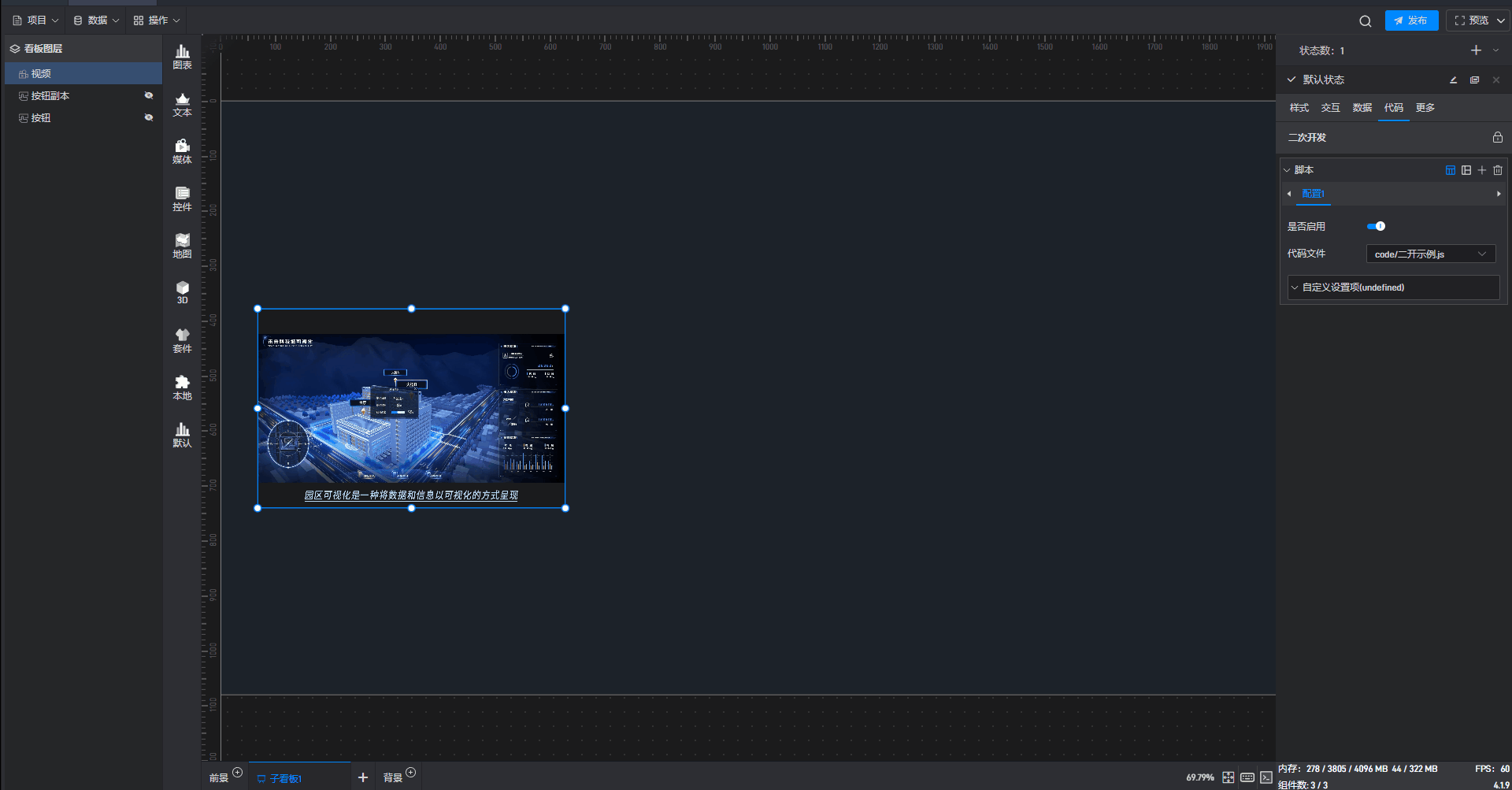This screenshot has height=790, width=1512.
Task: Open the 3D components category
Action: pos(182,291)
